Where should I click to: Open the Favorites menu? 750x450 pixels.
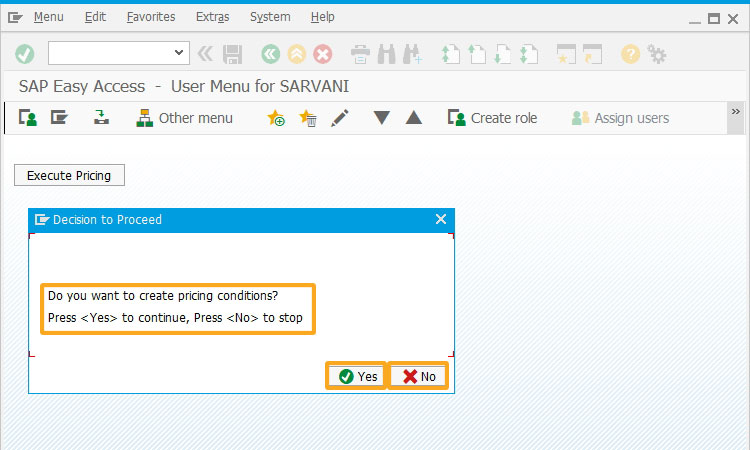[151, 17]
